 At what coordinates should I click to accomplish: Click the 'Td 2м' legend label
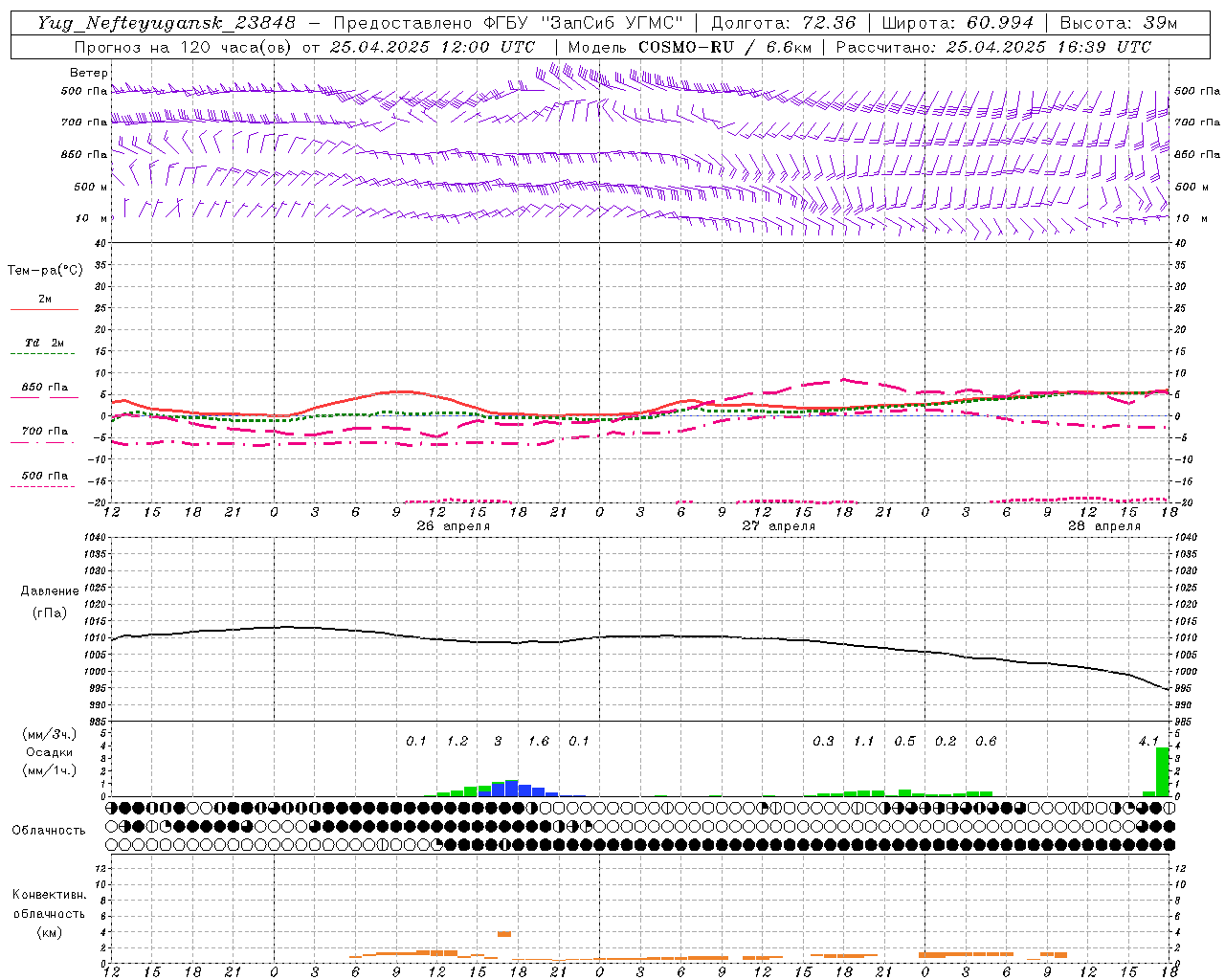[45, 343]
